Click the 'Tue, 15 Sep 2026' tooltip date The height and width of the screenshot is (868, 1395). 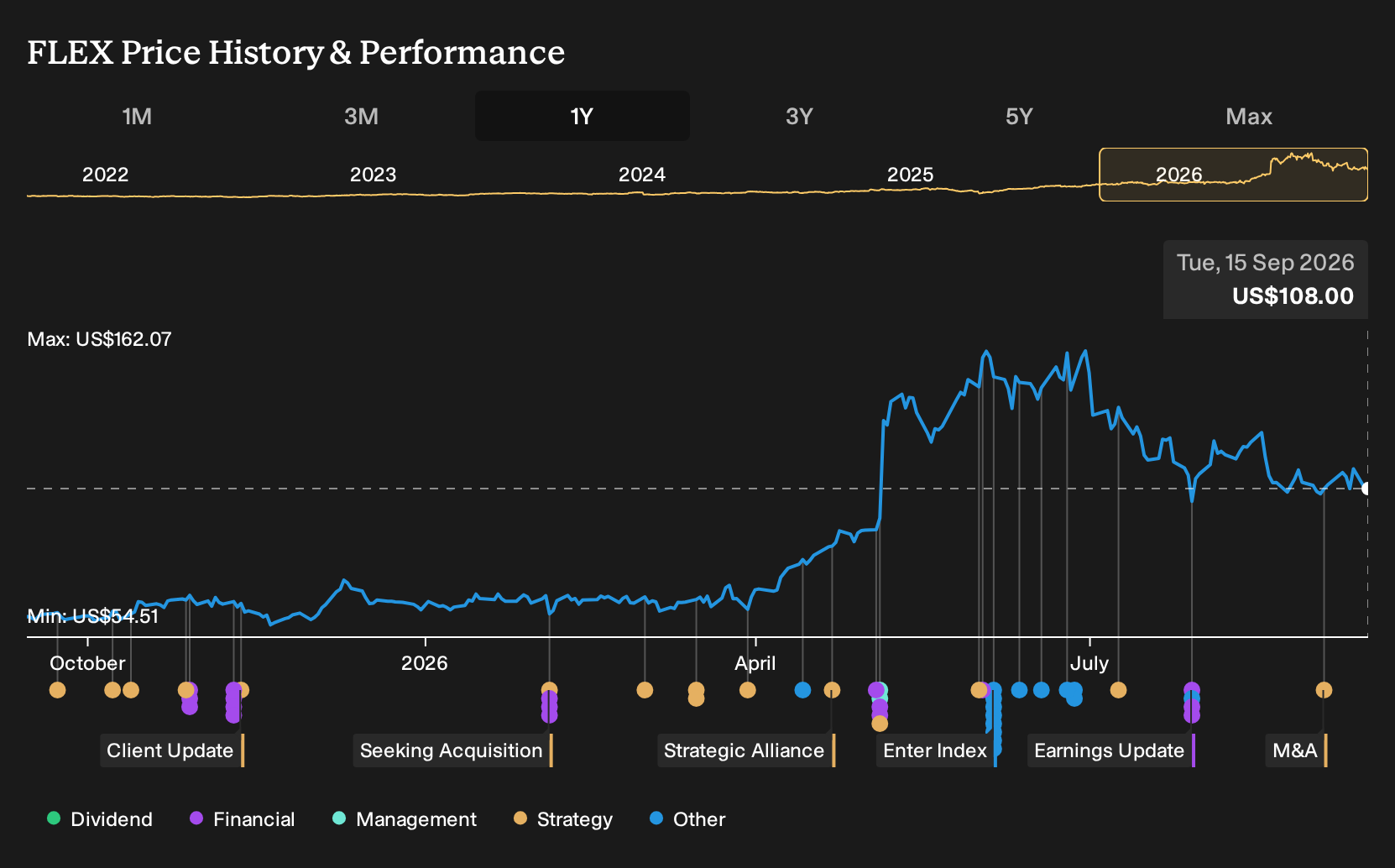point(1265,263)
